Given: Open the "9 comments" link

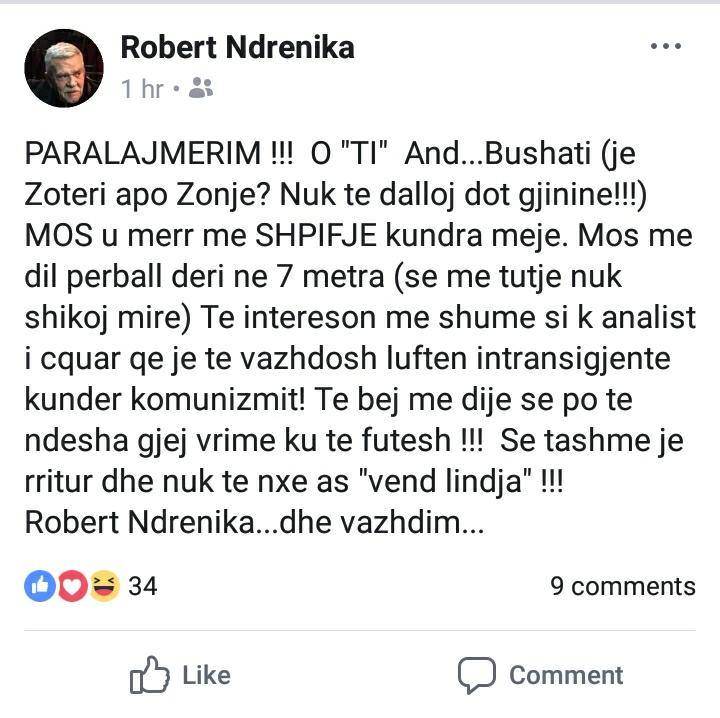Looking at the screenshot, I should pos(622,586).
